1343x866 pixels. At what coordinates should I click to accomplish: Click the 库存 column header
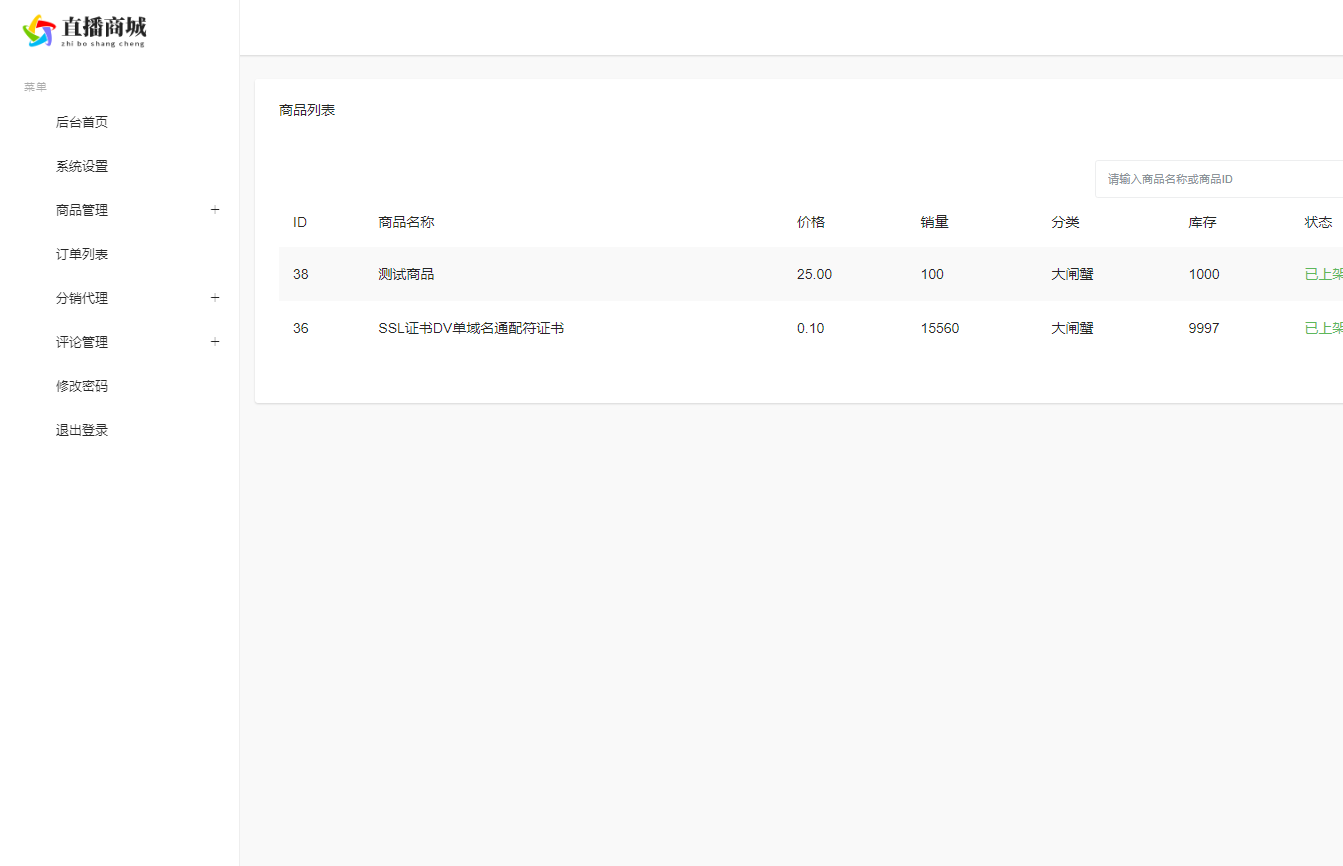pos(1202,222)
